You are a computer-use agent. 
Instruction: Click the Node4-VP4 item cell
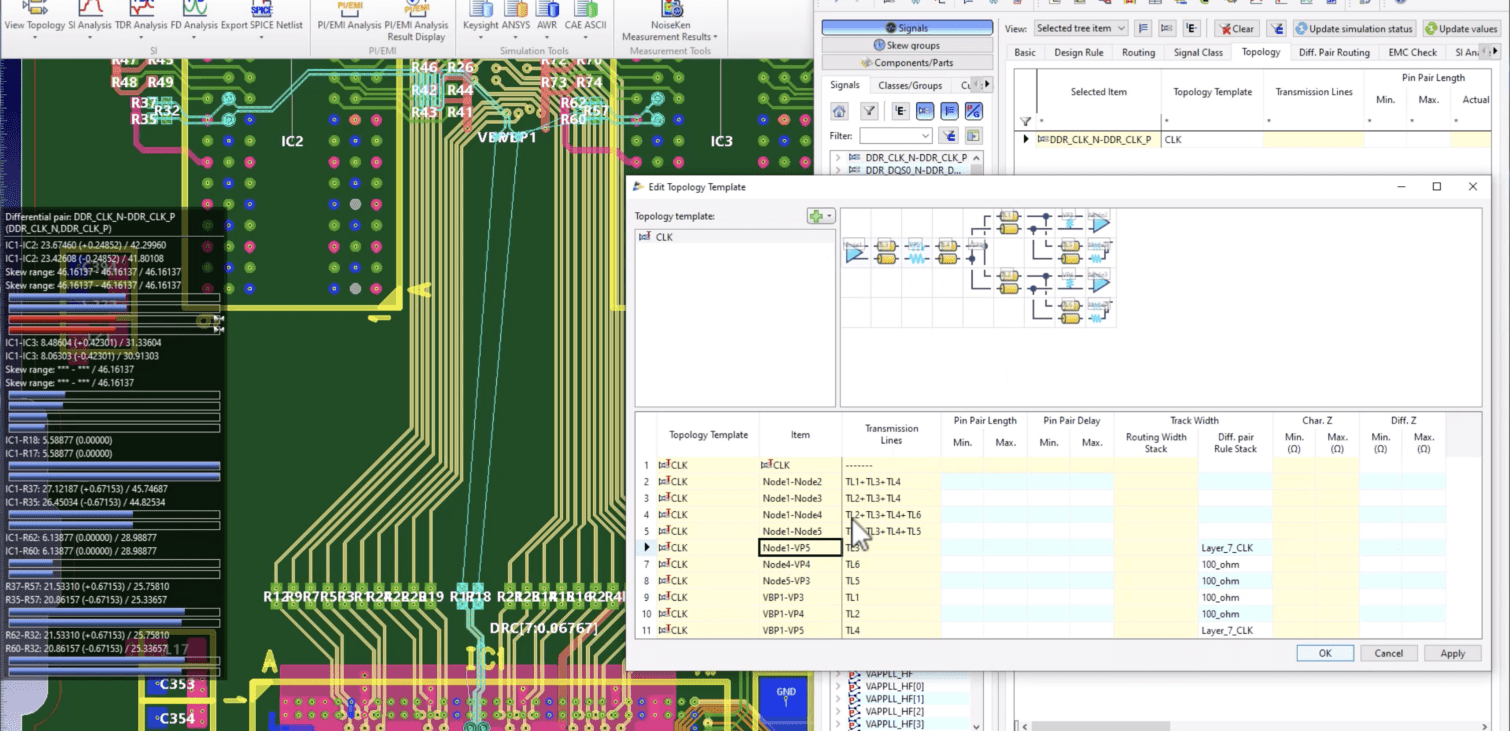coord(800,564)
